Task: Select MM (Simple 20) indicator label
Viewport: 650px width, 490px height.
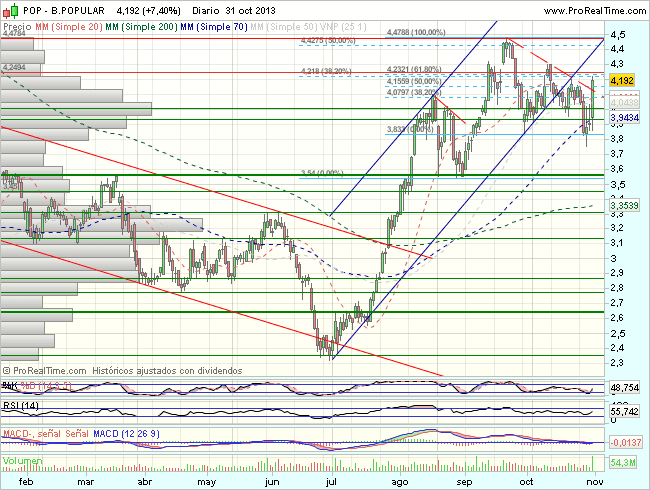Action: pos(69,27)
